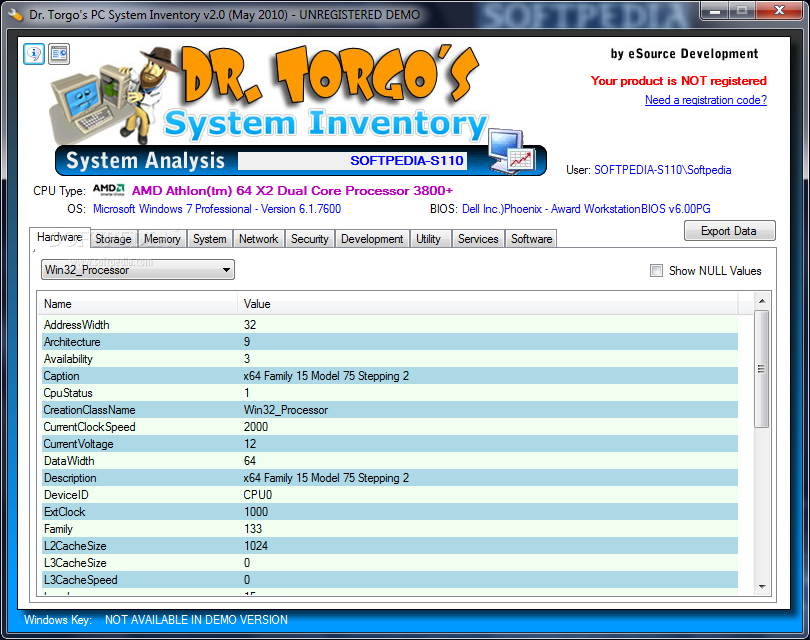
Task: Select the CurrentVoltage row
Action: point(388,444)
